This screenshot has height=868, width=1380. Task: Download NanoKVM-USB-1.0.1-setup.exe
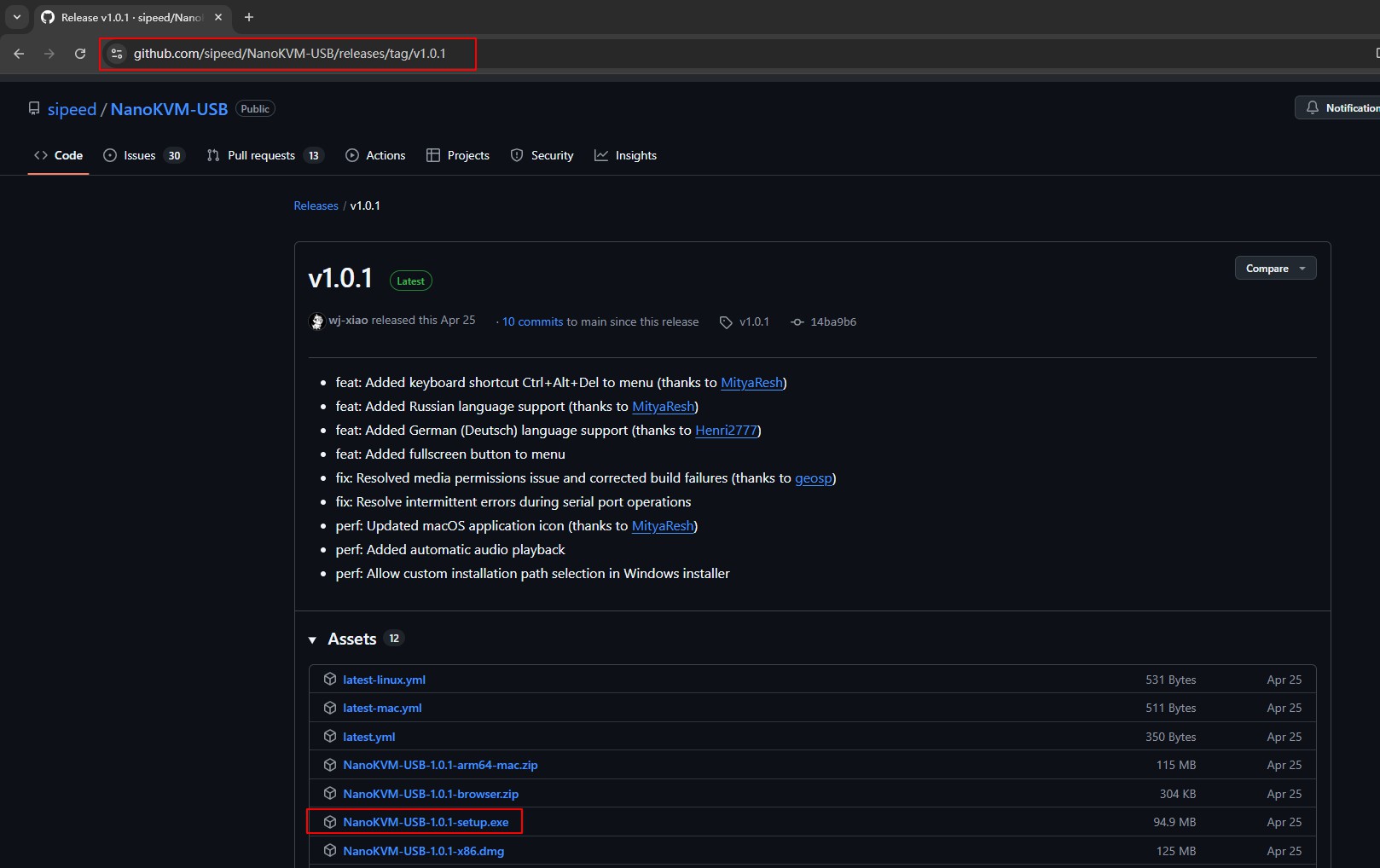426,822
